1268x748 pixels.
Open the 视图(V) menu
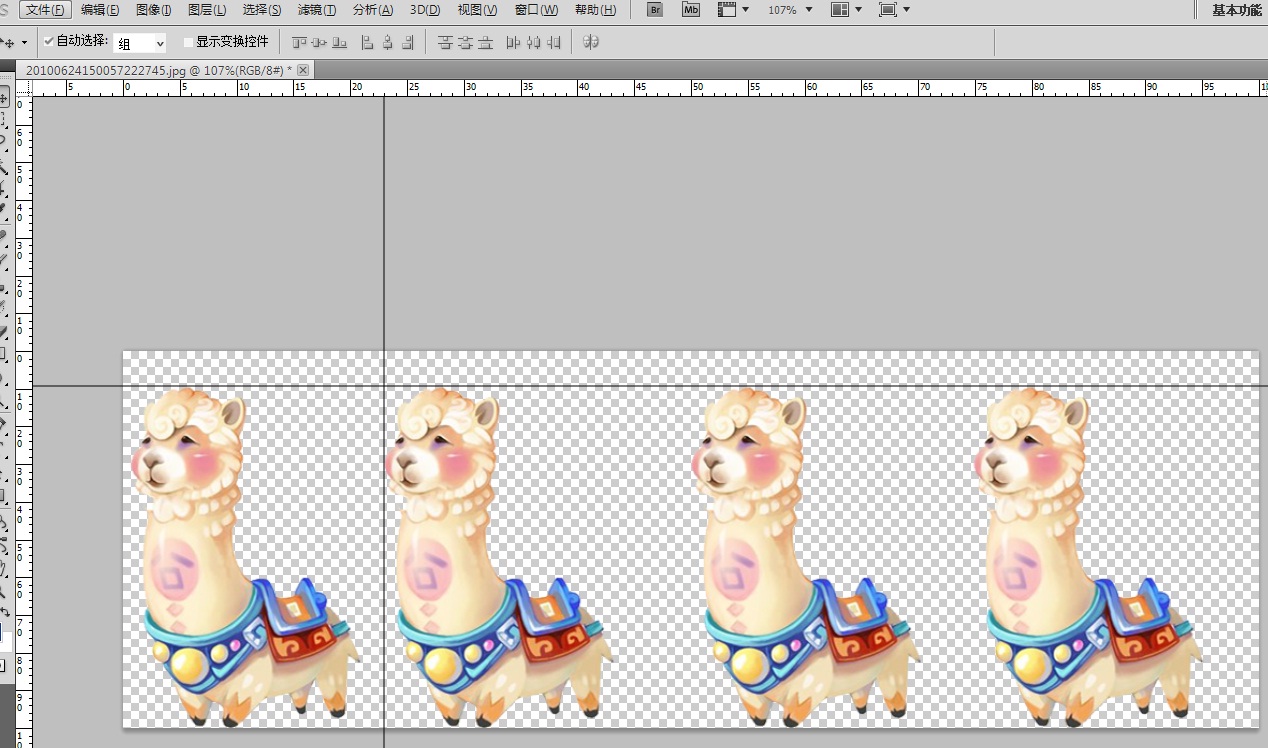pyautogui.click(x=477, y=10)
